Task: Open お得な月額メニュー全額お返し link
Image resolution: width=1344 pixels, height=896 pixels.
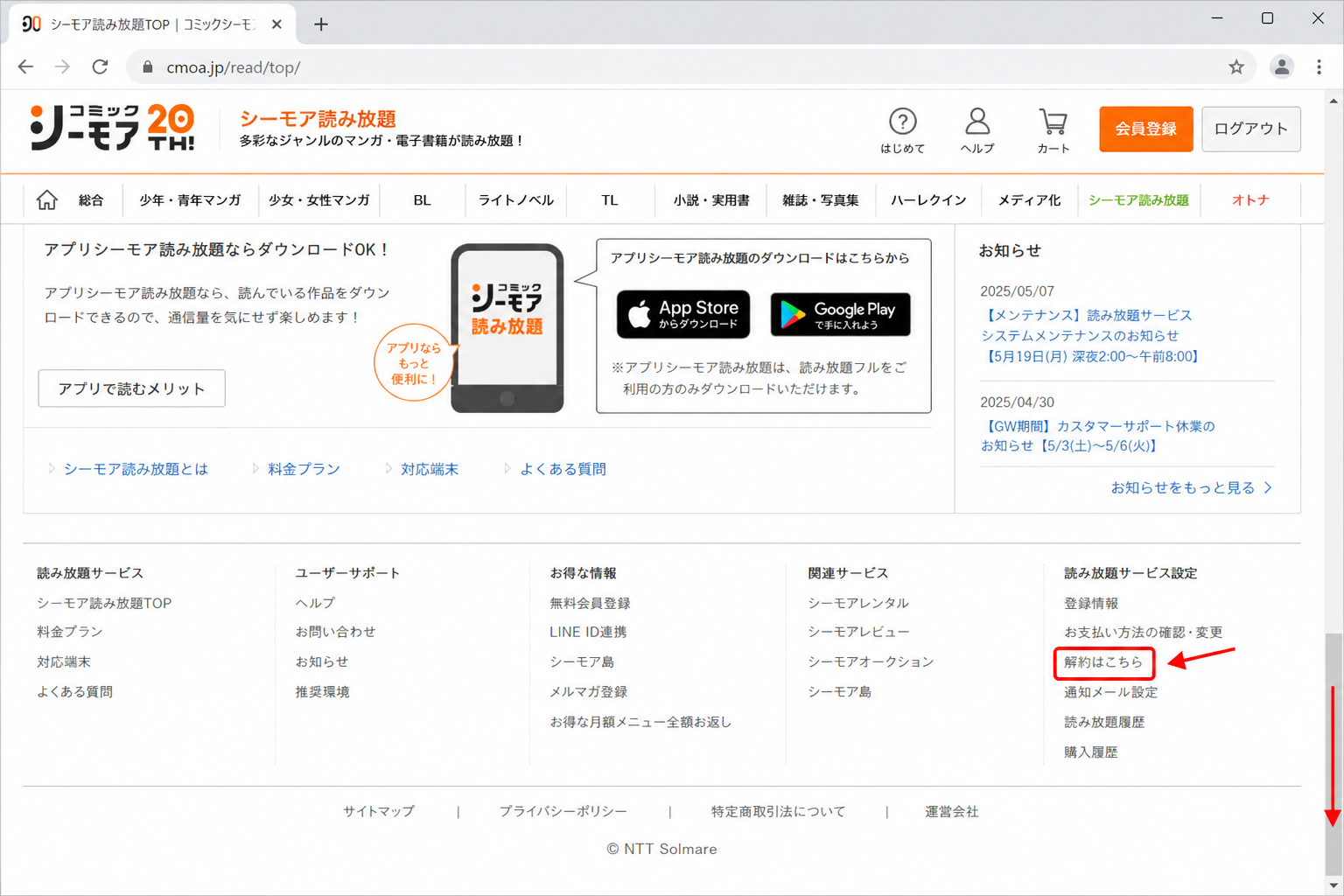Action: pos(640,722)
